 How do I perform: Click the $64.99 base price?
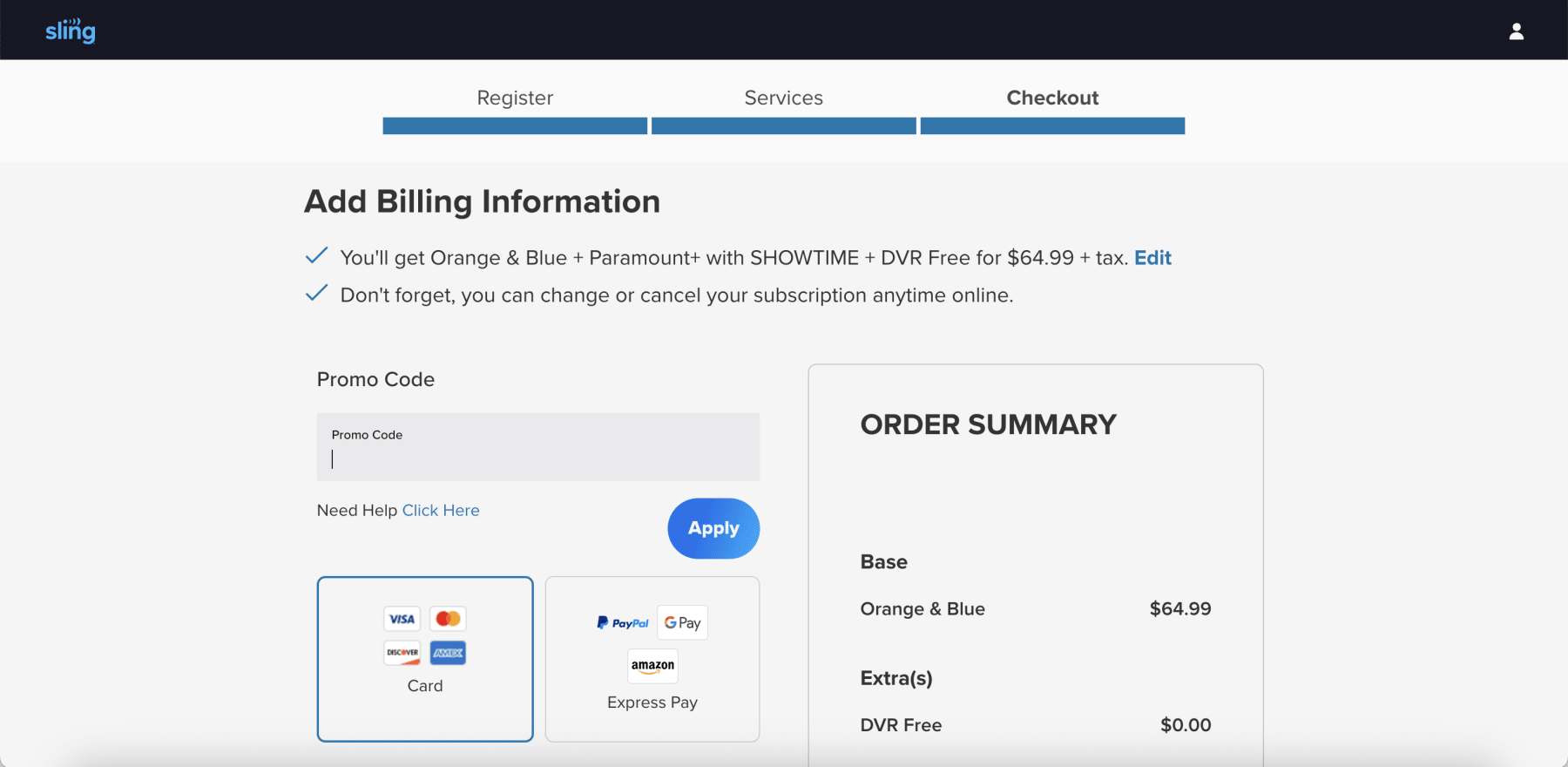[x=1180, y=609]
